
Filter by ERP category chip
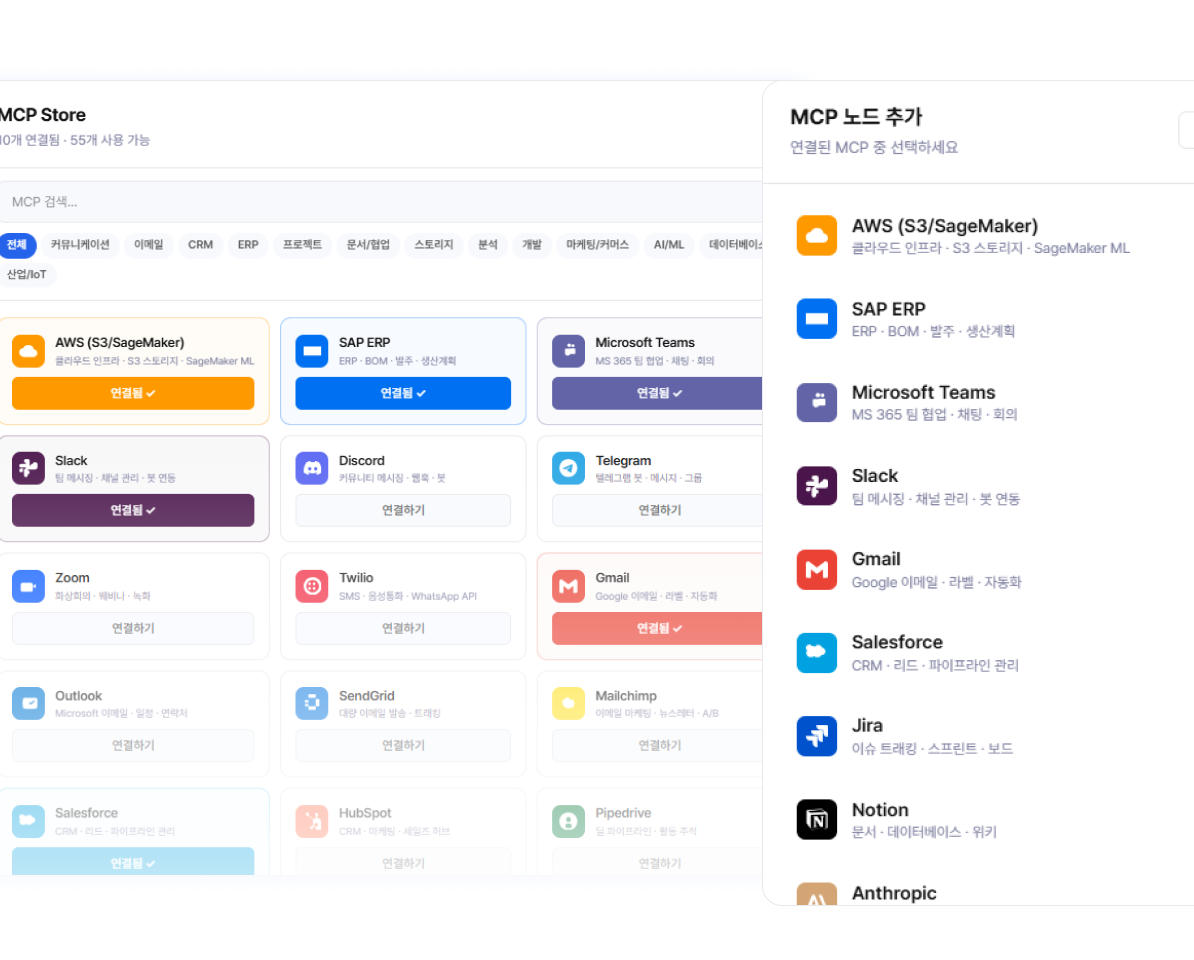[x=247, y=244]
